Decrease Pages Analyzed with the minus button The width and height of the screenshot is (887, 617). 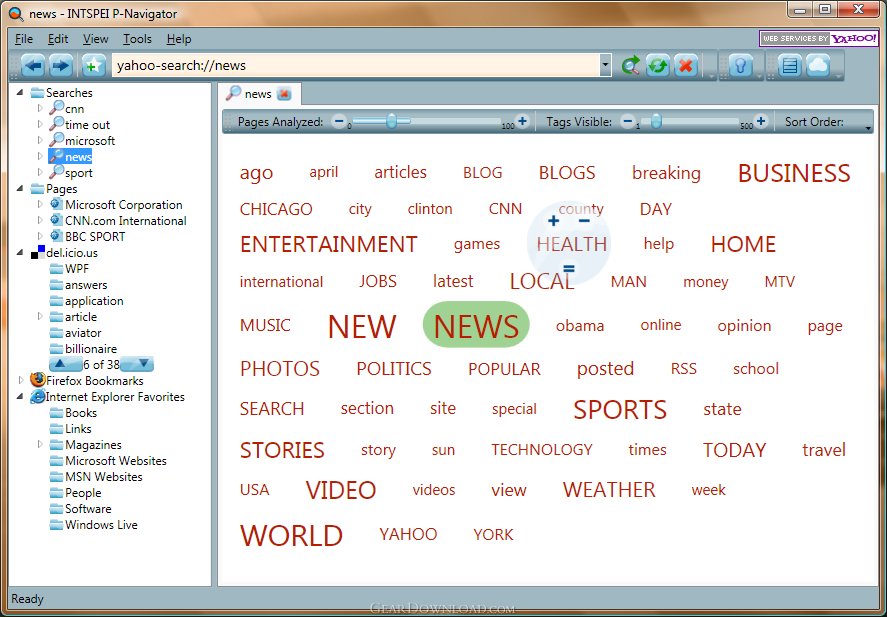pos(338,121)
